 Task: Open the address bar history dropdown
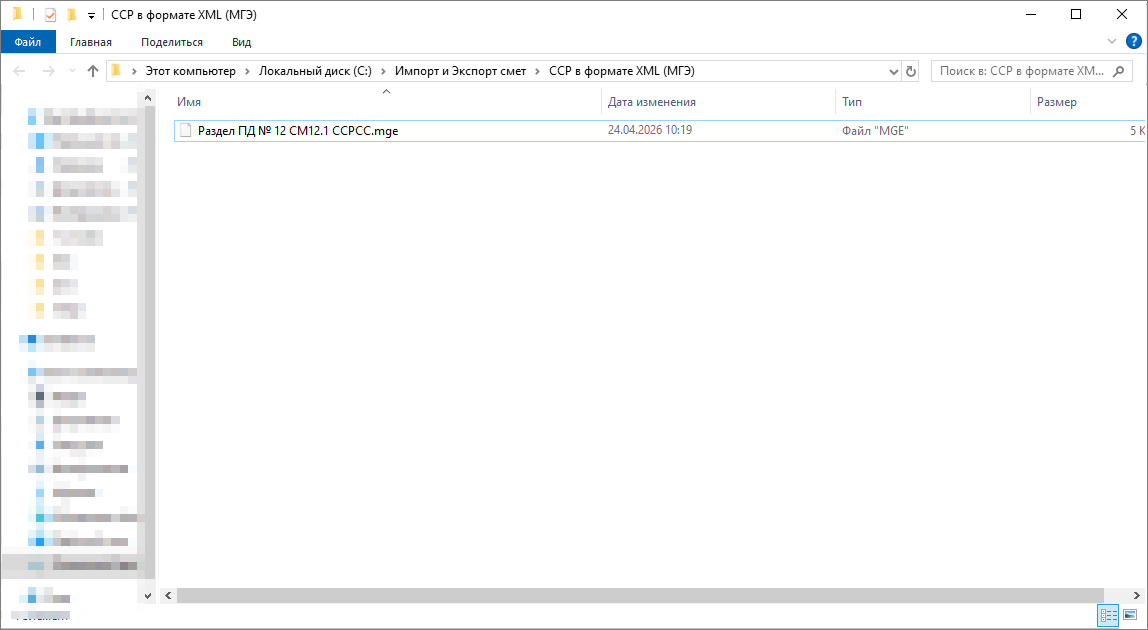click(x=894, y=72)
